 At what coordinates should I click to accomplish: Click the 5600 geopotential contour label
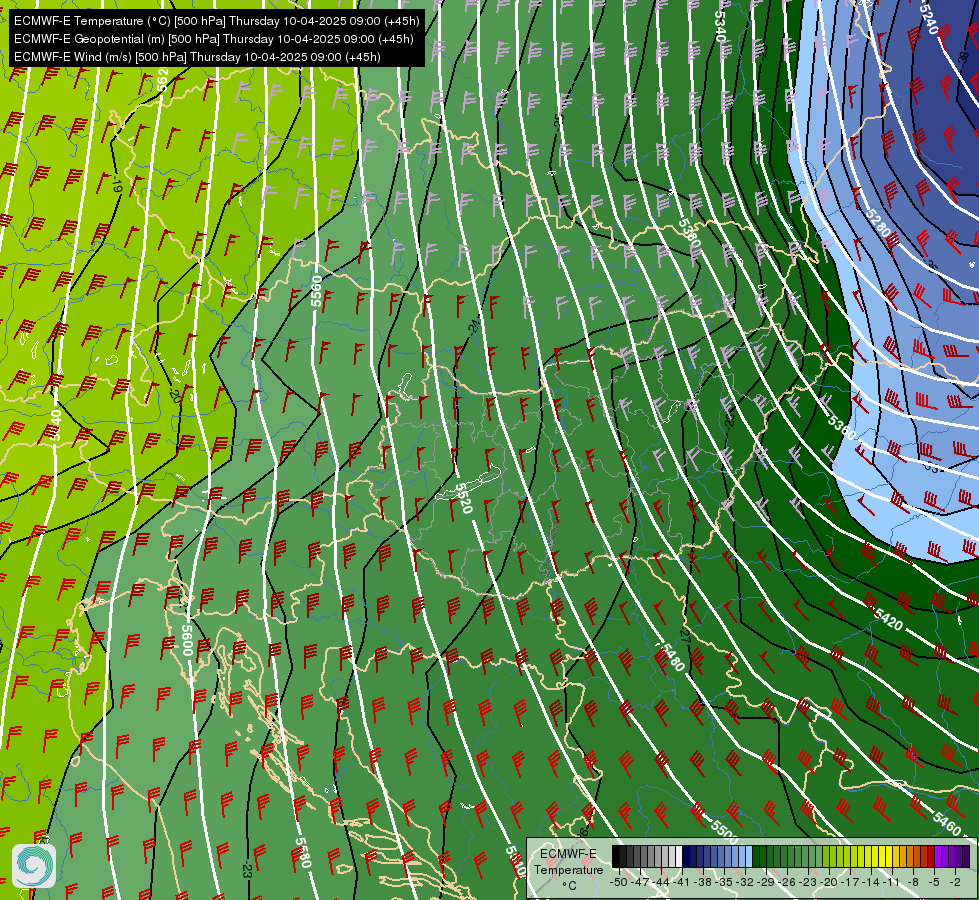pos(187,640)
